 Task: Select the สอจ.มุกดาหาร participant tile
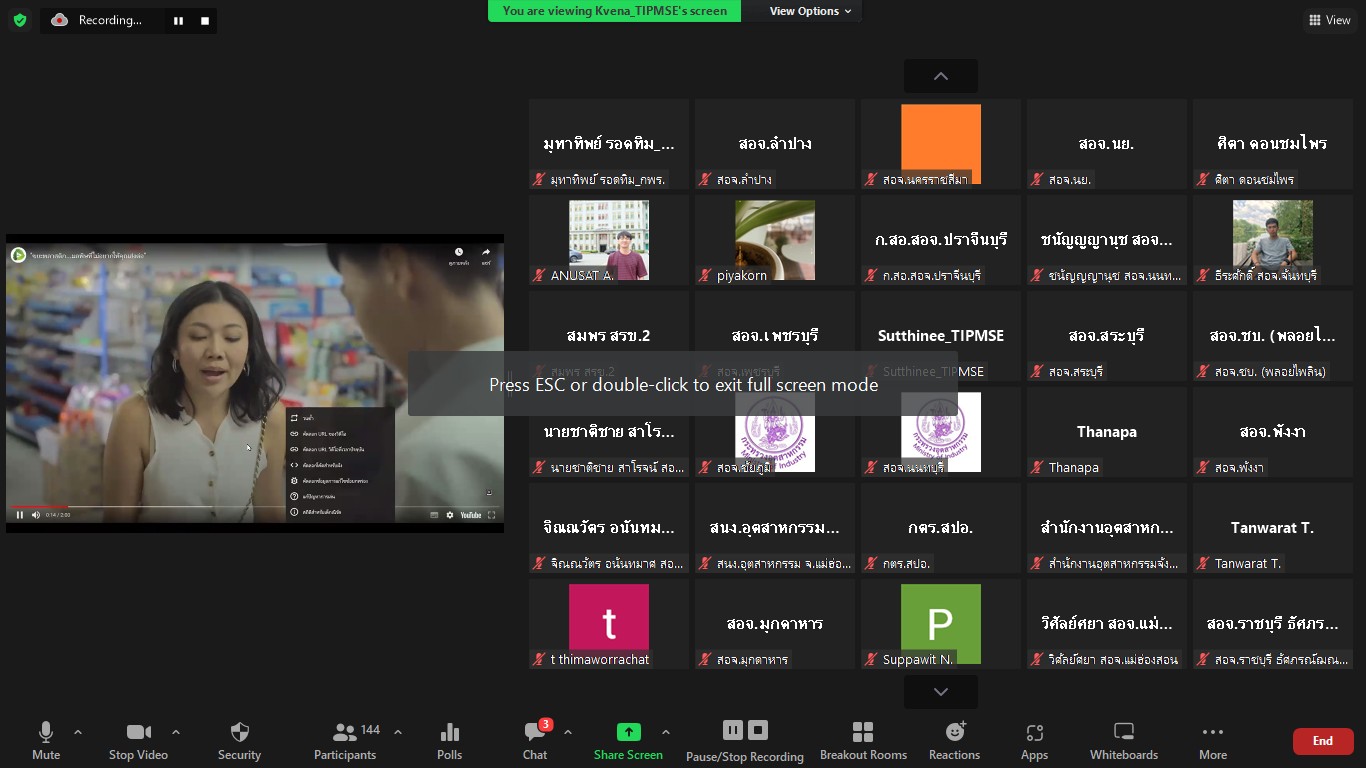(775, 624)
